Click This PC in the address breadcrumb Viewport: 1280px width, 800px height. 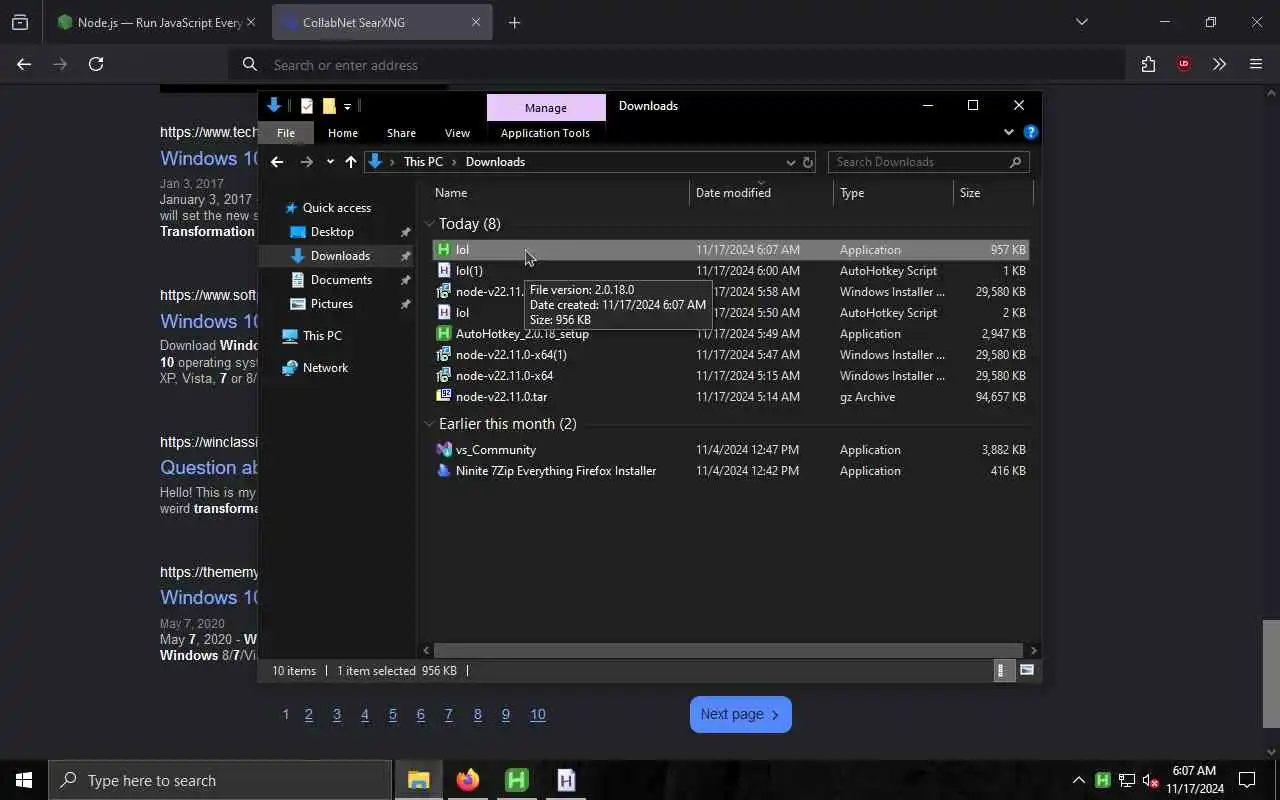(x=423, y=162)
